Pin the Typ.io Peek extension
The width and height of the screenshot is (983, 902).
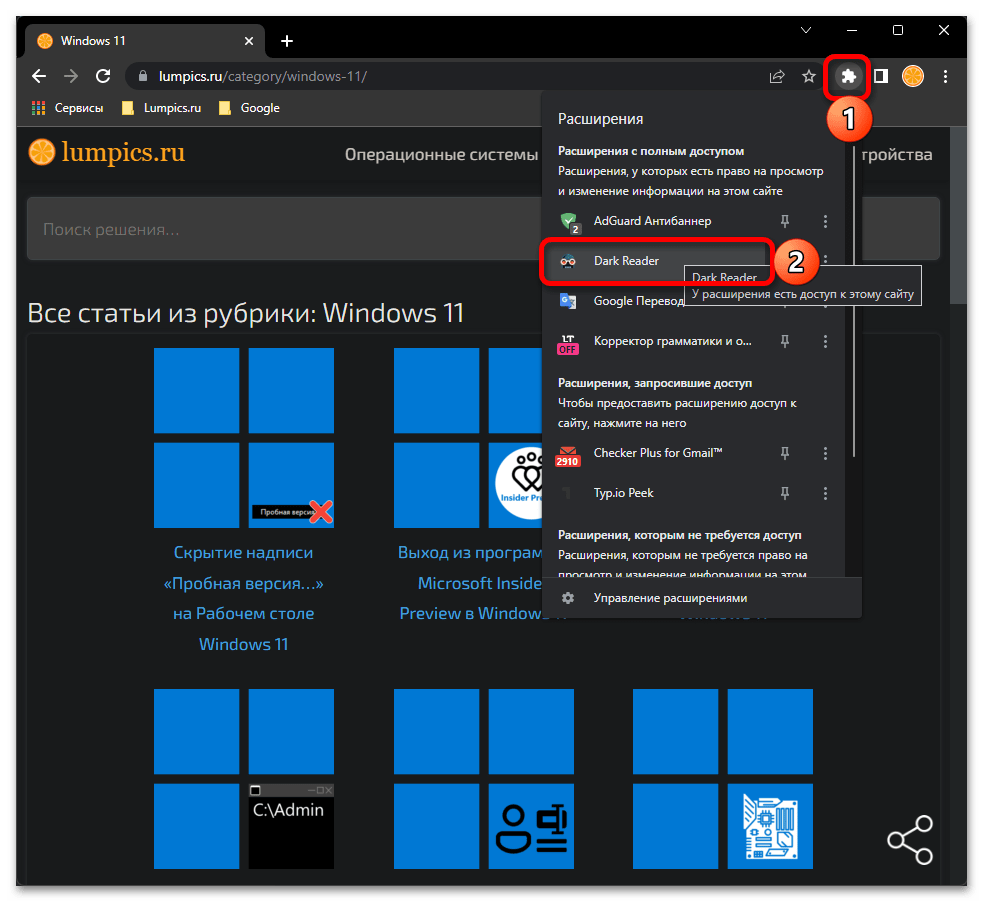pyautogui.click(x=784, y=493)
